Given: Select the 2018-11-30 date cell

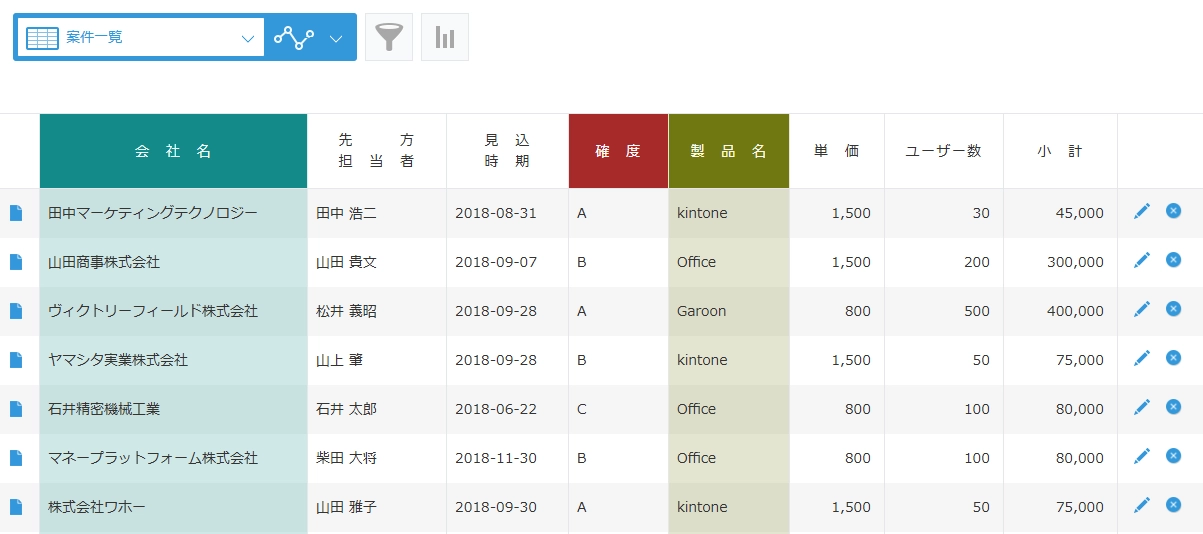Looking at the screenshot, I should 496,458.
